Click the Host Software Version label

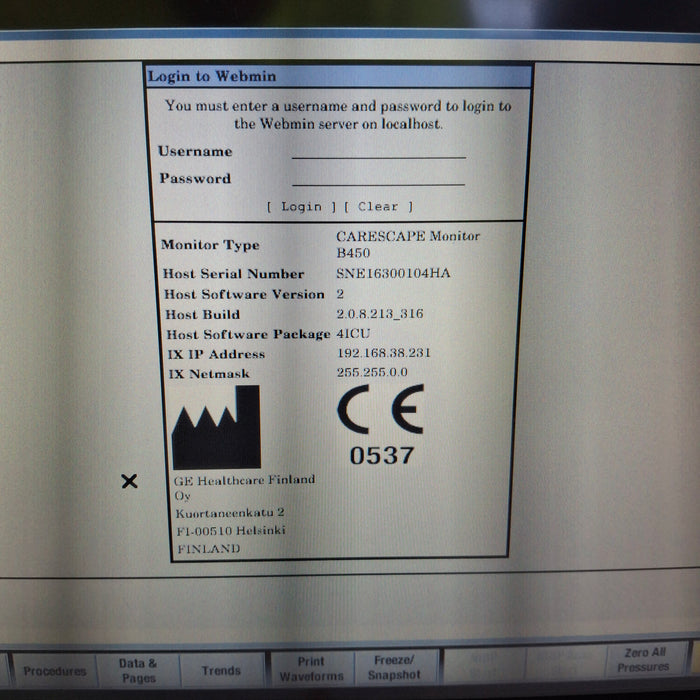[x=244, y=294]
